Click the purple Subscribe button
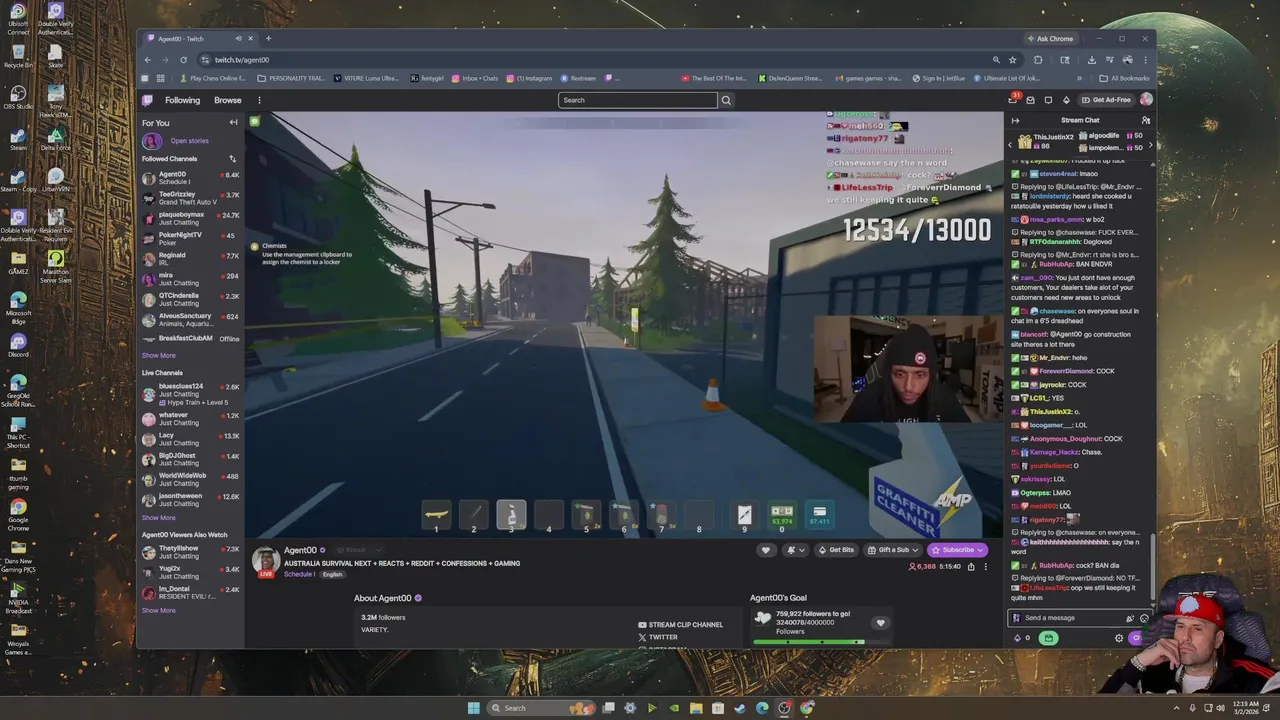Screen dimensions: 1280x720 [957, 550]
